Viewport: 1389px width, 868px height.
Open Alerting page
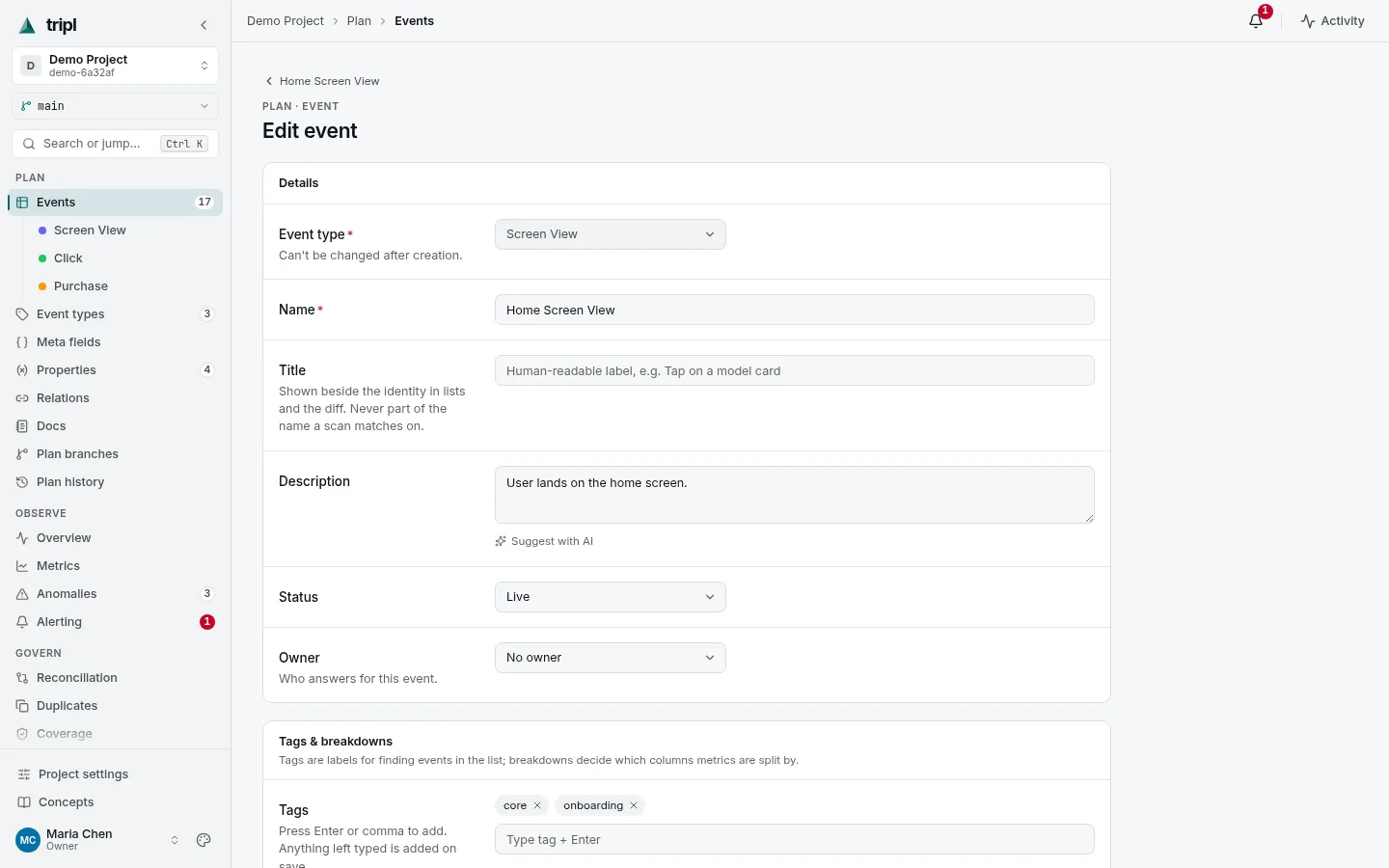(x=115, y=622)
